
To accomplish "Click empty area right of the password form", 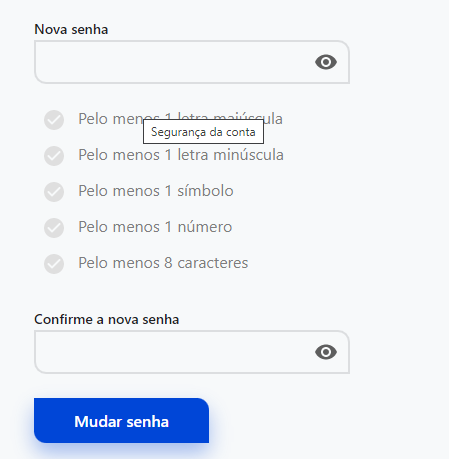I will pos(400,200).
